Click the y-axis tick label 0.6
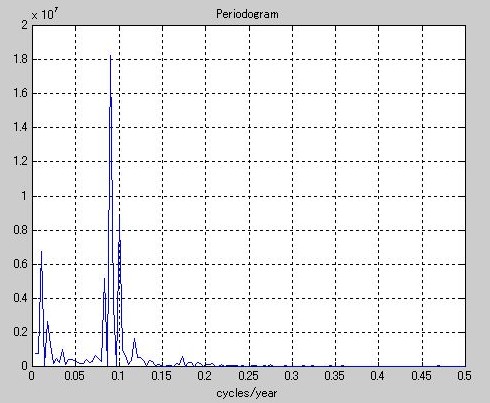490x403 pixels. click(20, 264)
